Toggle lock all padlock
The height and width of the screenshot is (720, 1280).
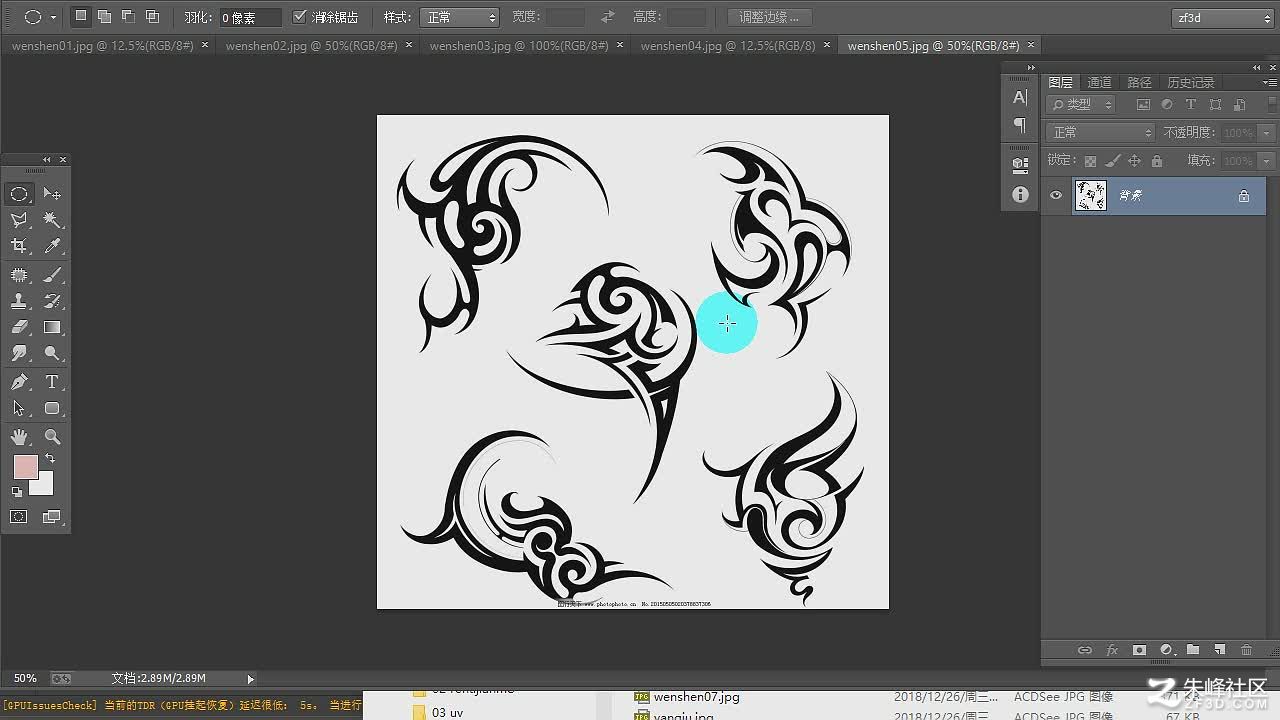pyautogui.click(x=1157, y=161)
